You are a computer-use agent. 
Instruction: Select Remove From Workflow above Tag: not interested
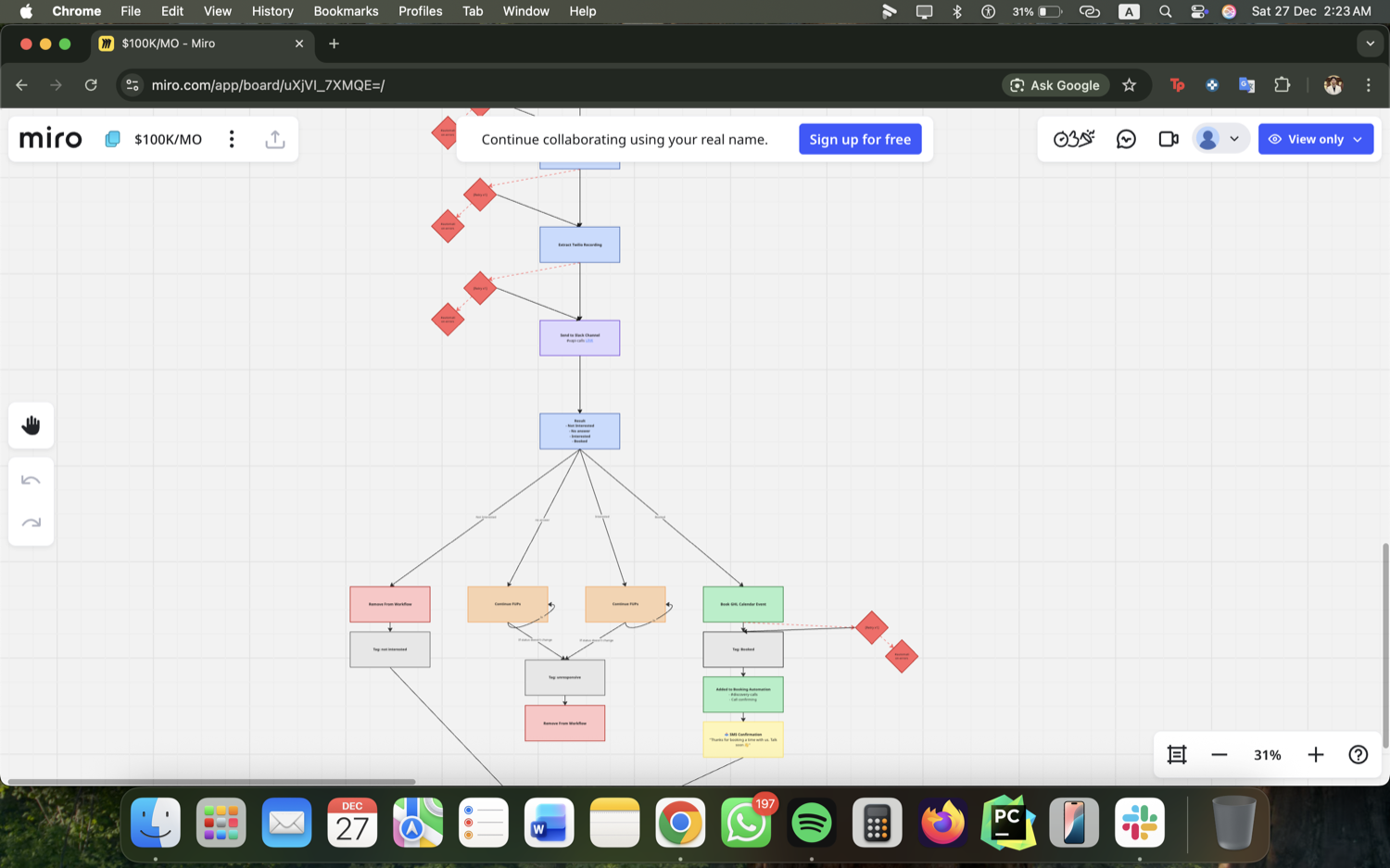390,604
